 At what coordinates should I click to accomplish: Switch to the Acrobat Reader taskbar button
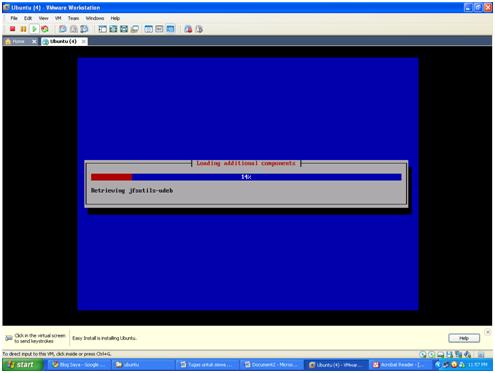(x=400, y=365)
